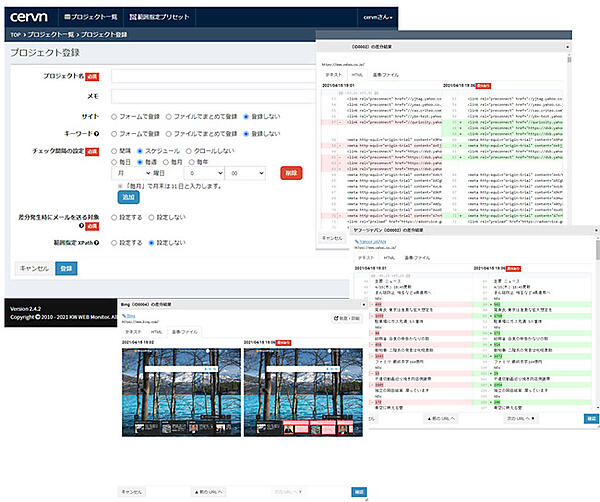The width and height of the screenshot is (600, 502).
Task: Click the right Bing screenshot thumbnail
Action: coord(303,392)
